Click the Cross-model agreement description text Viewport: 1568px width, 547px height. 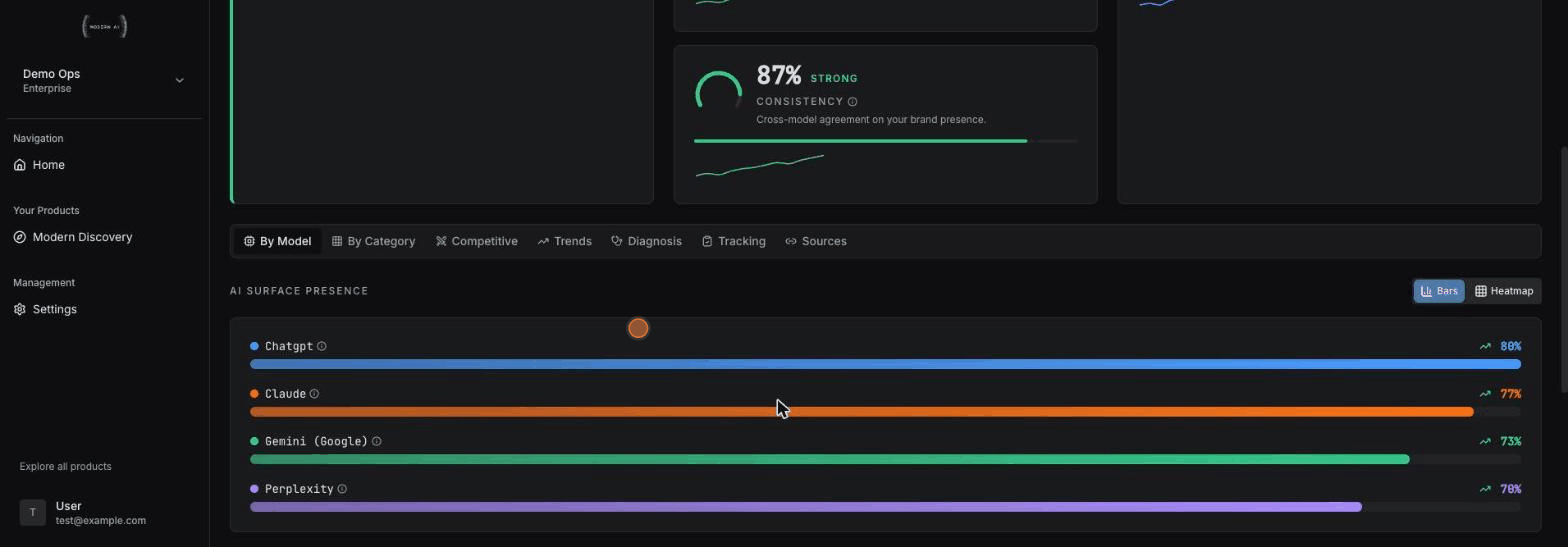(871, 120)
